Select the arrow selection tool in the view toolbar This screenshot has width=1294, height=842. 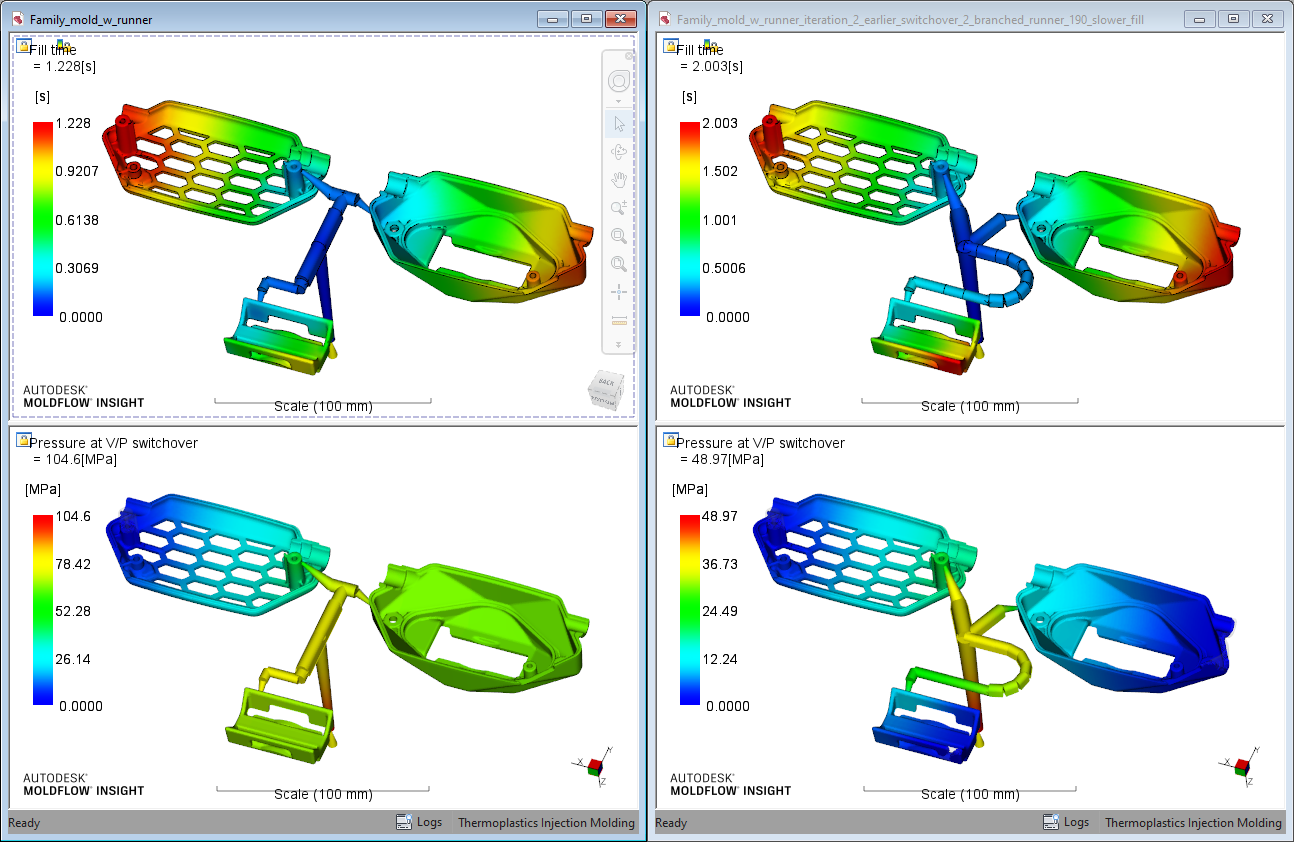(x=618, y=123)
